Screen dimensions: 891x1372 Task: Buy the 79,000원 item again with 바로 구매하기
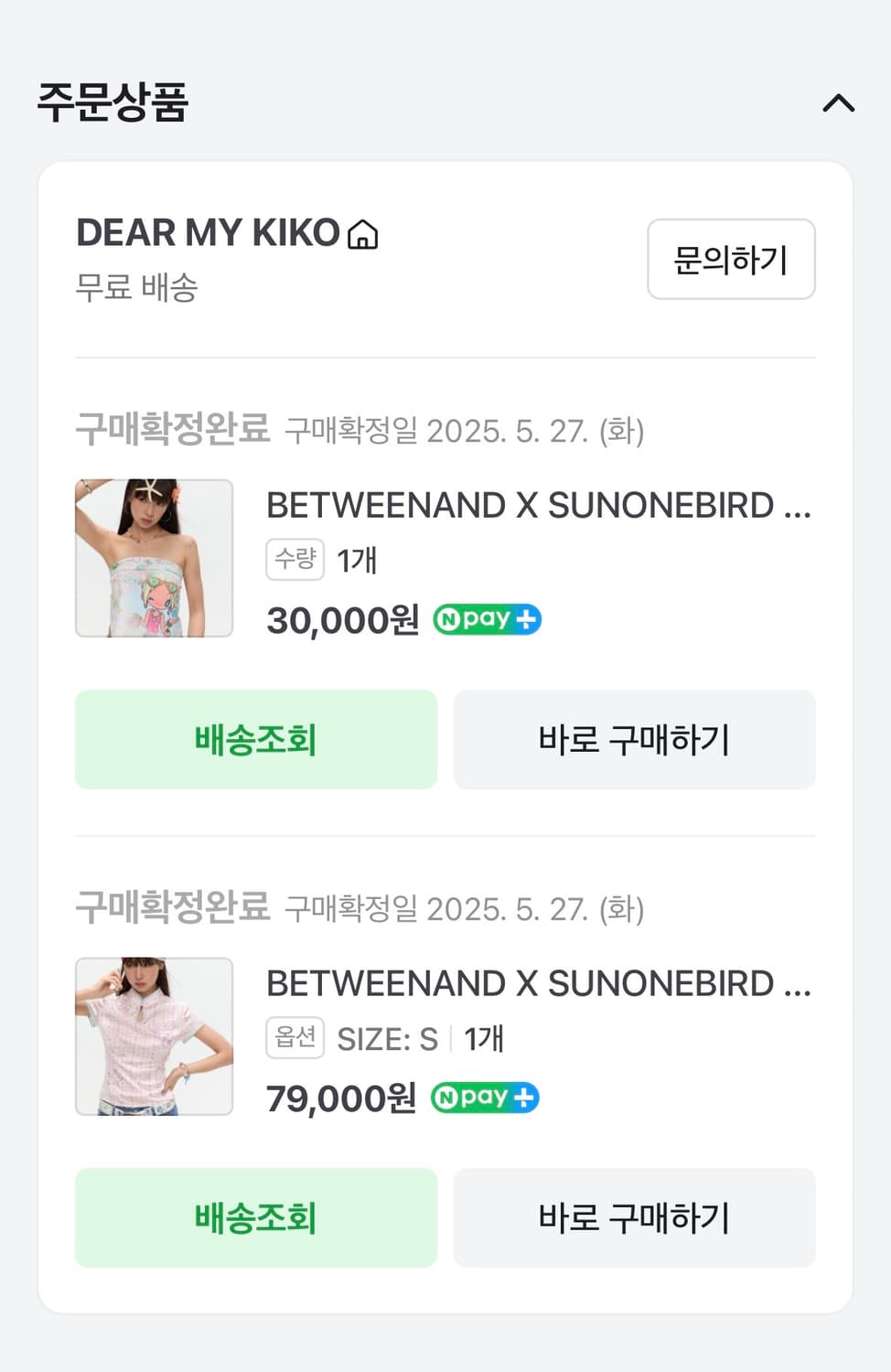(634, 1217)
